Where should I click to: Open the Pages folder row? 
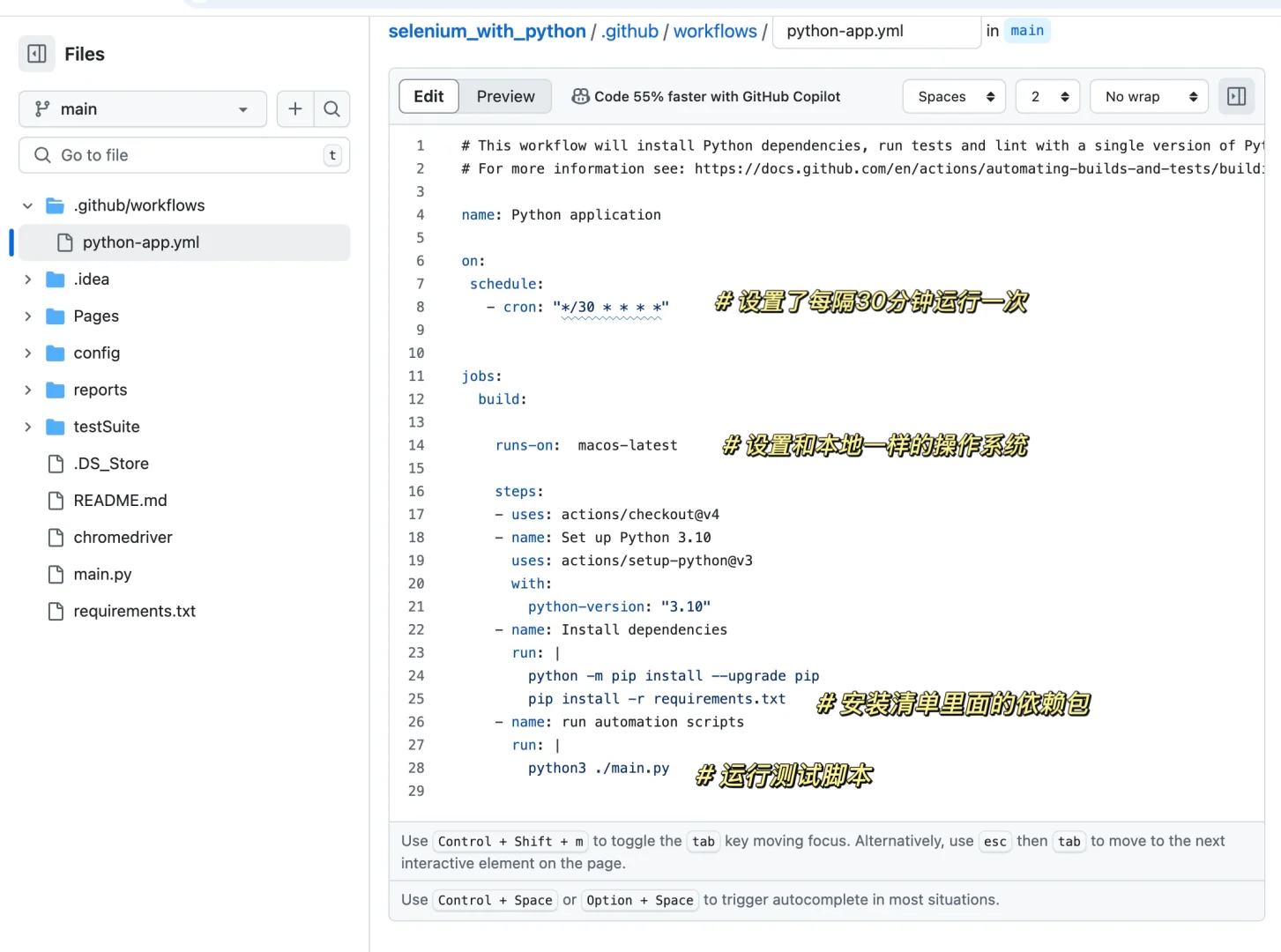[x=184, y=316]
